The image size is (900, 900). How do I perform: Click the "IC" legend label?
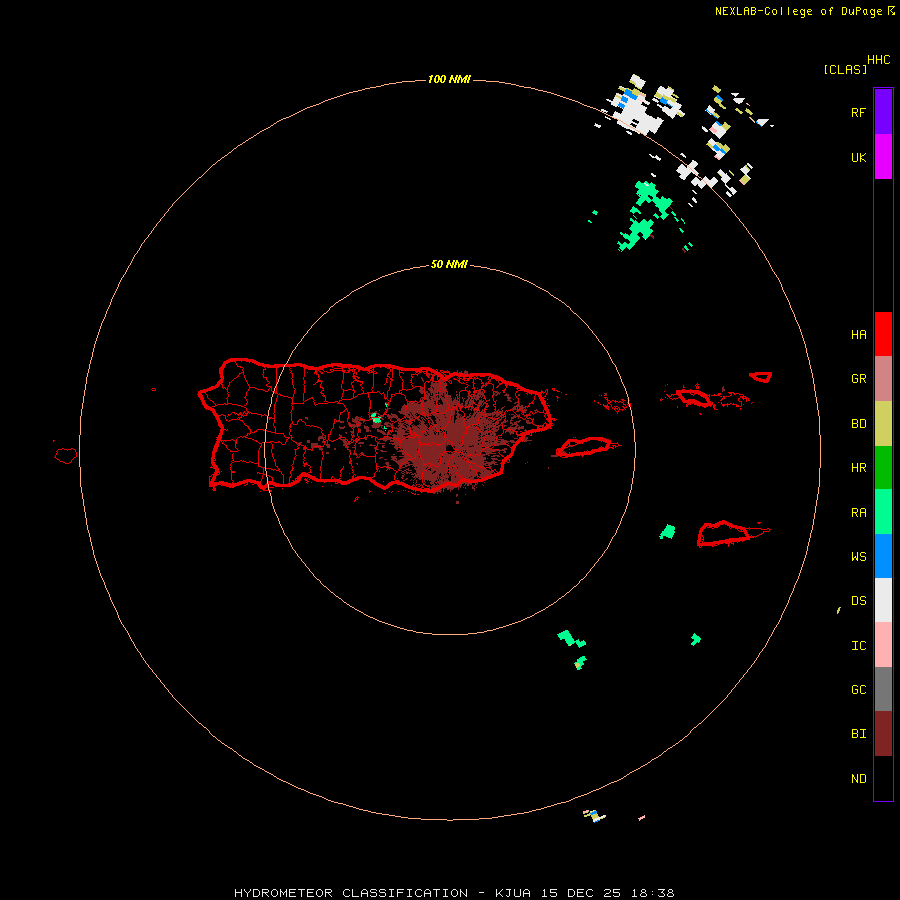(858, 646)
